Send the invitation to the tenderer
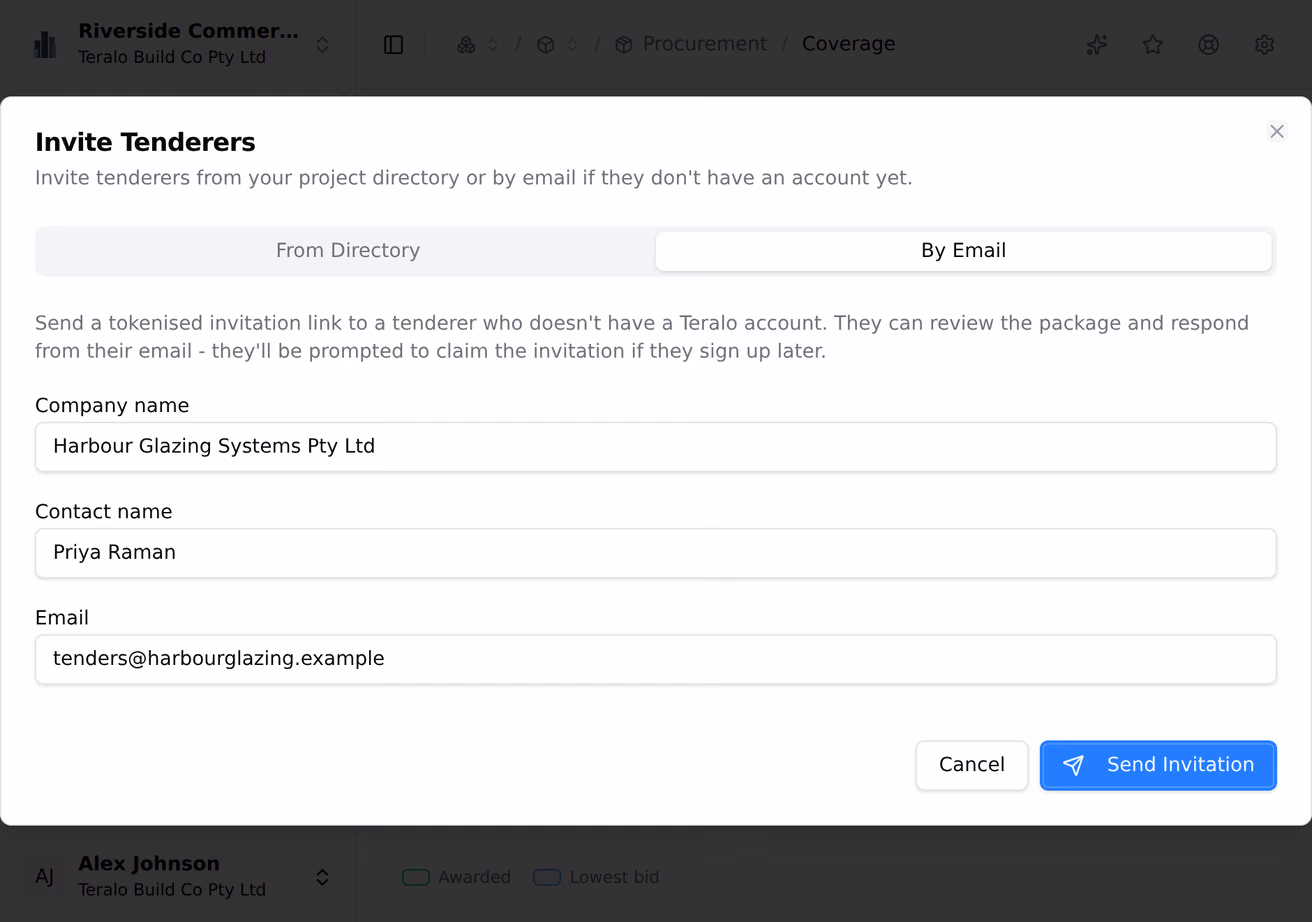Screen dimensions: 1312x922 point(1158,765)
